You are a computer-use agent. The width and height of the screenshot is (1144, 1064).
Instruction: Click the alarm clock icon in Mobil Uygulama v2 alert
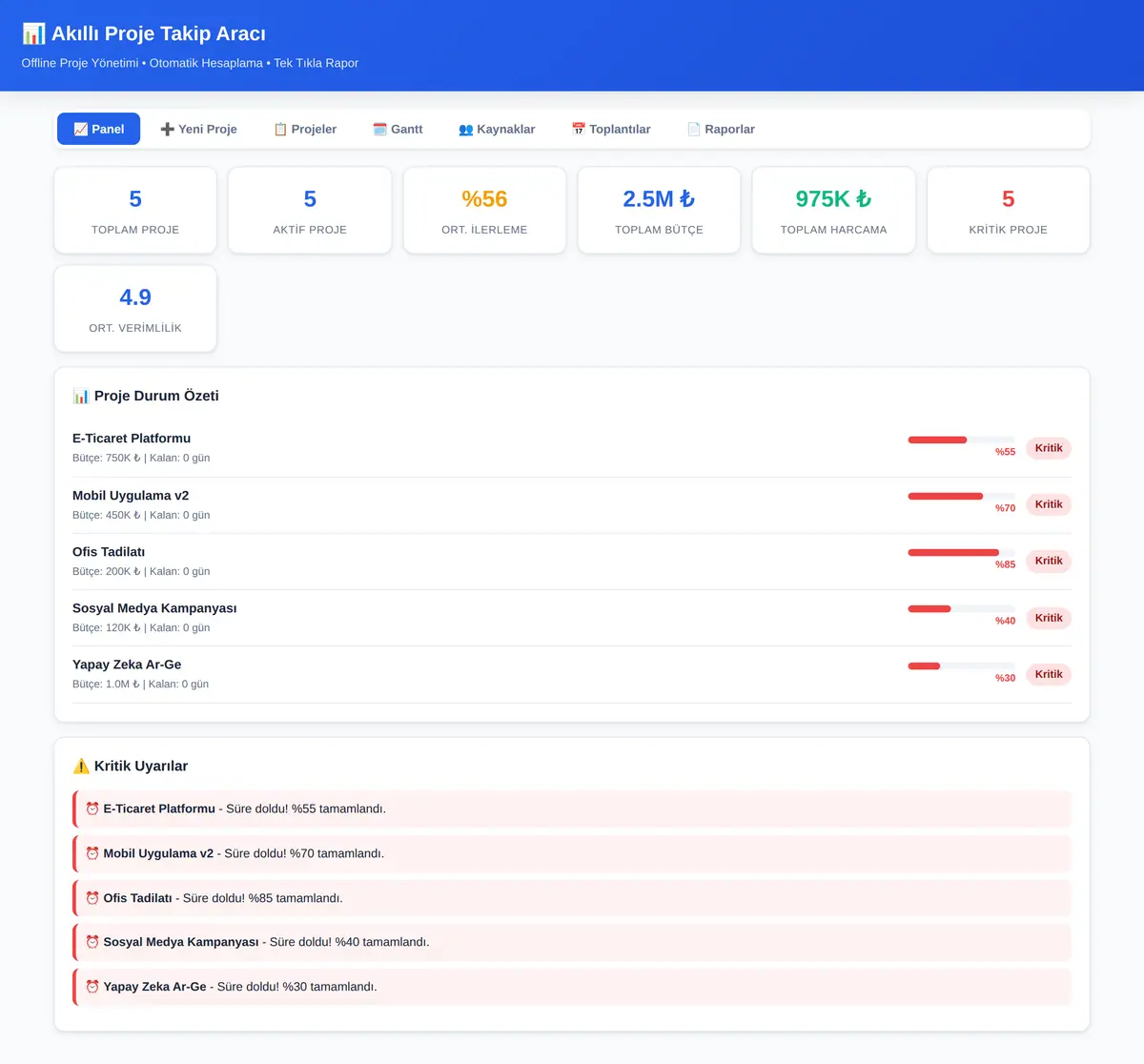point(92,853)
